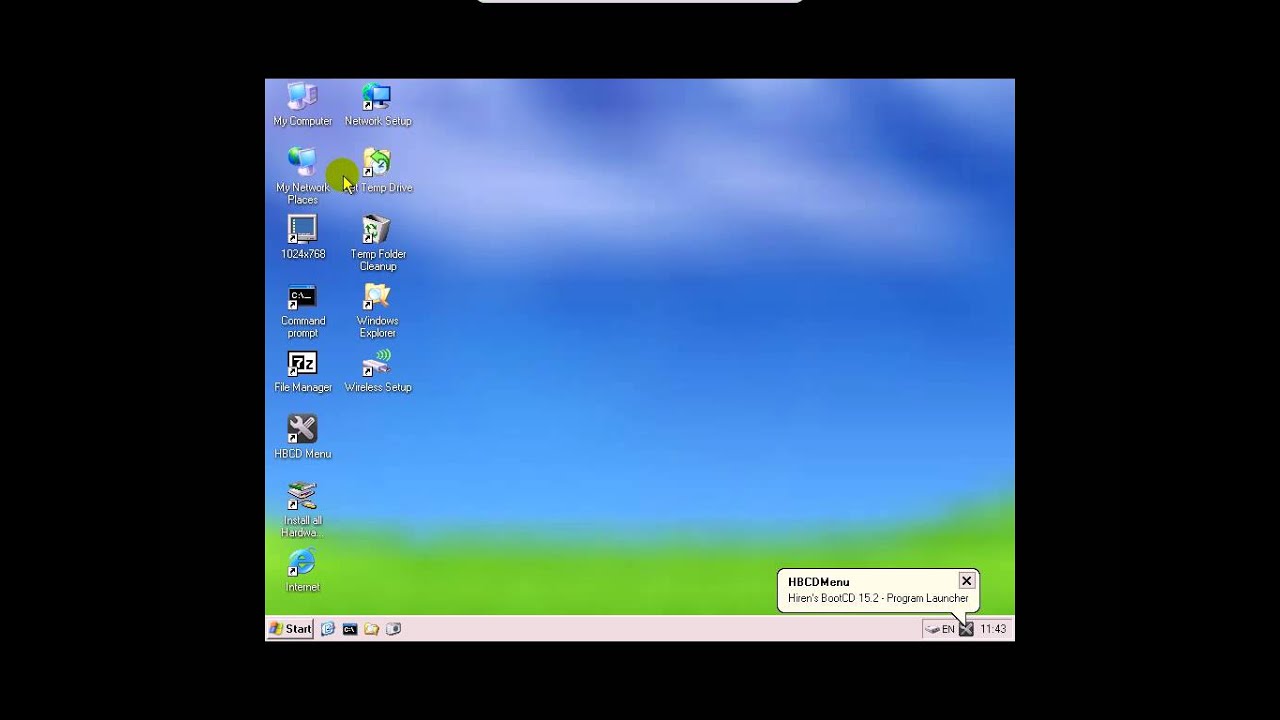Click the drive tray icon beside EN

click(932, 629)
